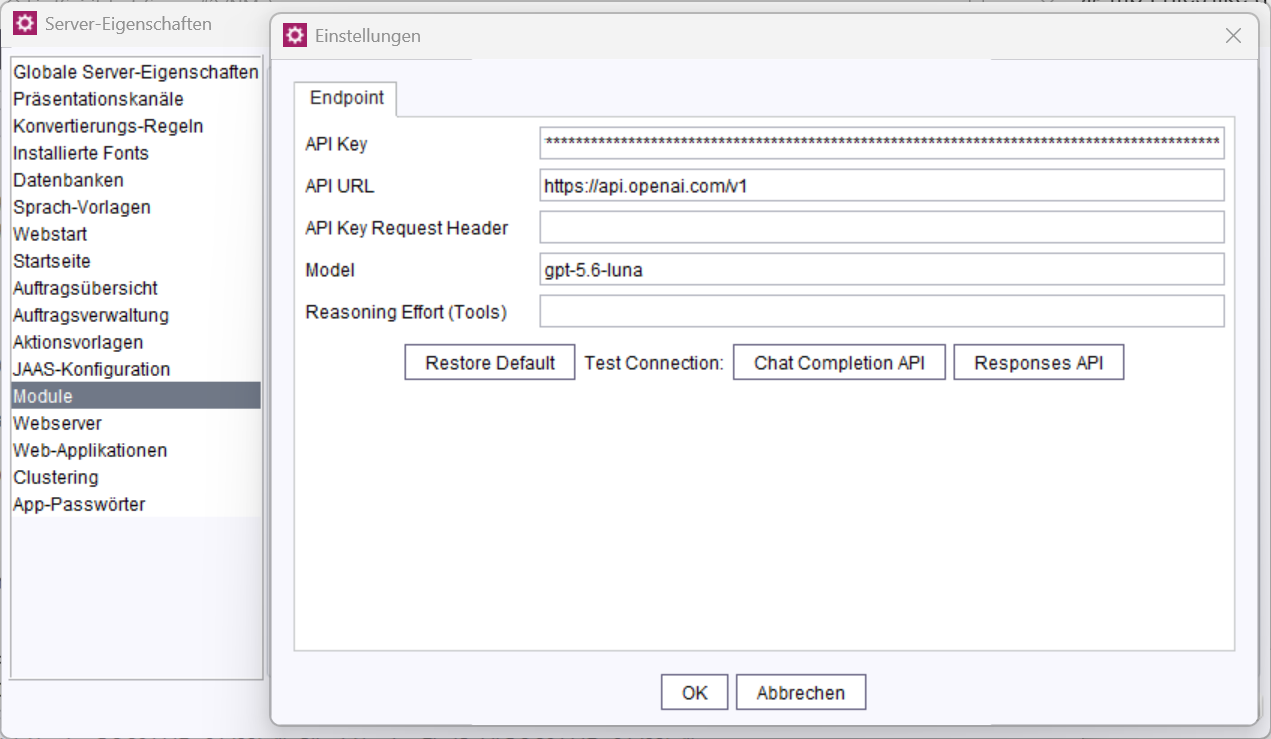Click the Einstellungen title text
Screen dimensions: 1271x739
coord(368,36)
